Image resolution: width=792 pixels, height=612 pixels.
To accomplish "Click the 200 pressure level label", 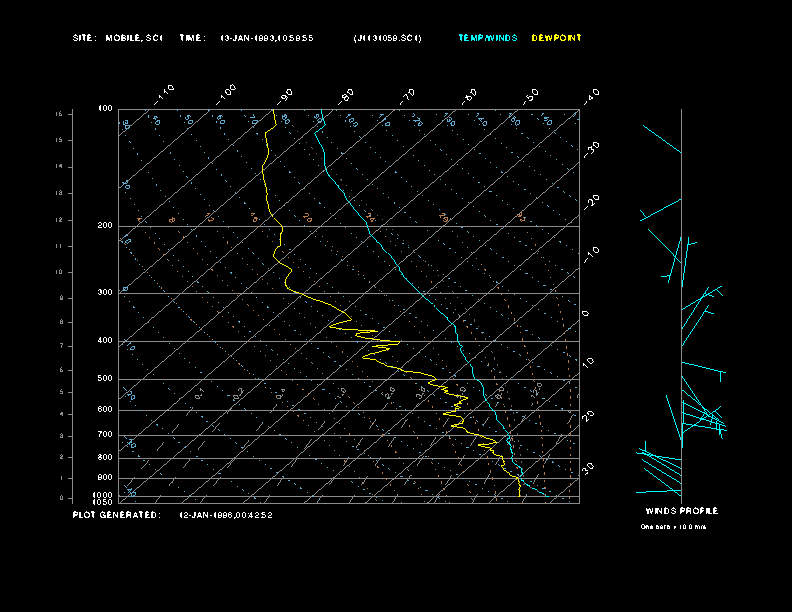I will pos(105,226).
